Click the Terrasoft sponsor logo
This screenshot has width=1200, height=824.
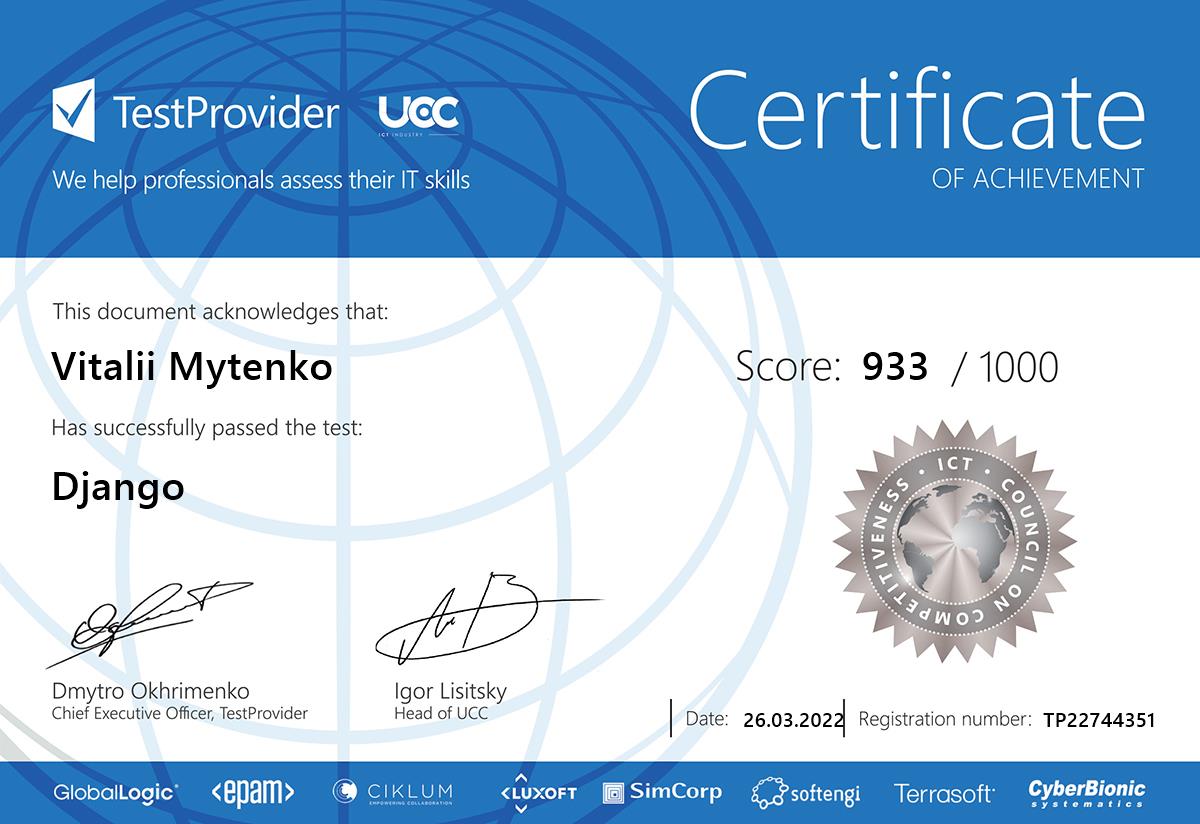point(944,794)
